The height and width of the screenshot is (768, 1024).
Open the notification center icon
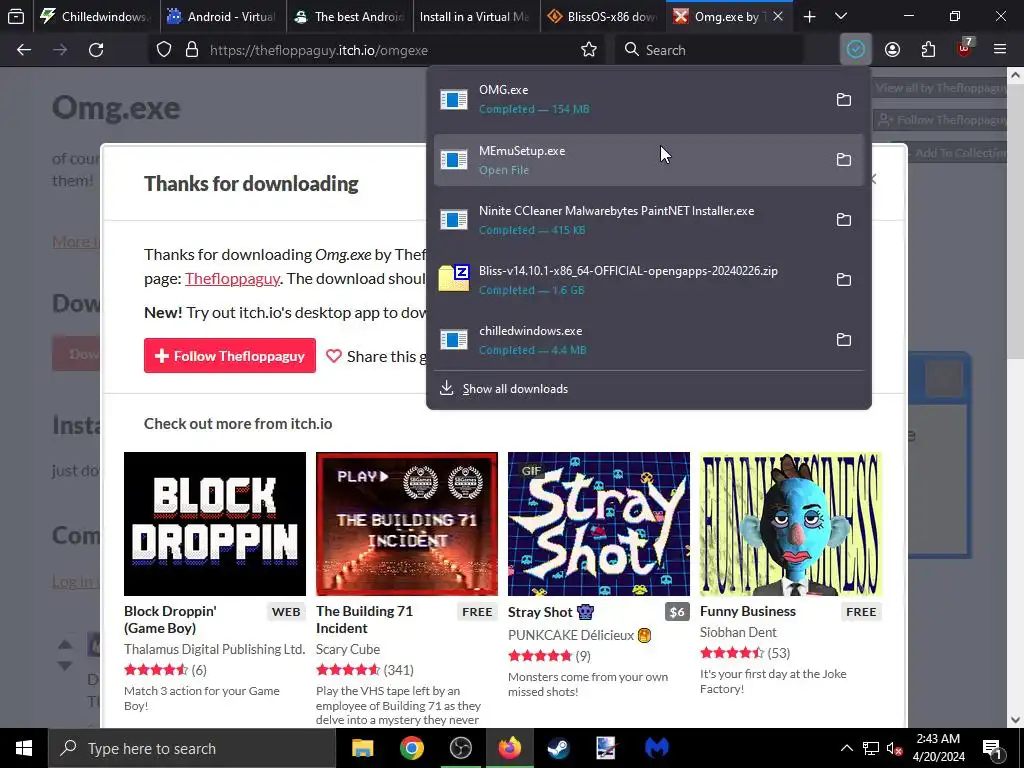coord(993,748)
